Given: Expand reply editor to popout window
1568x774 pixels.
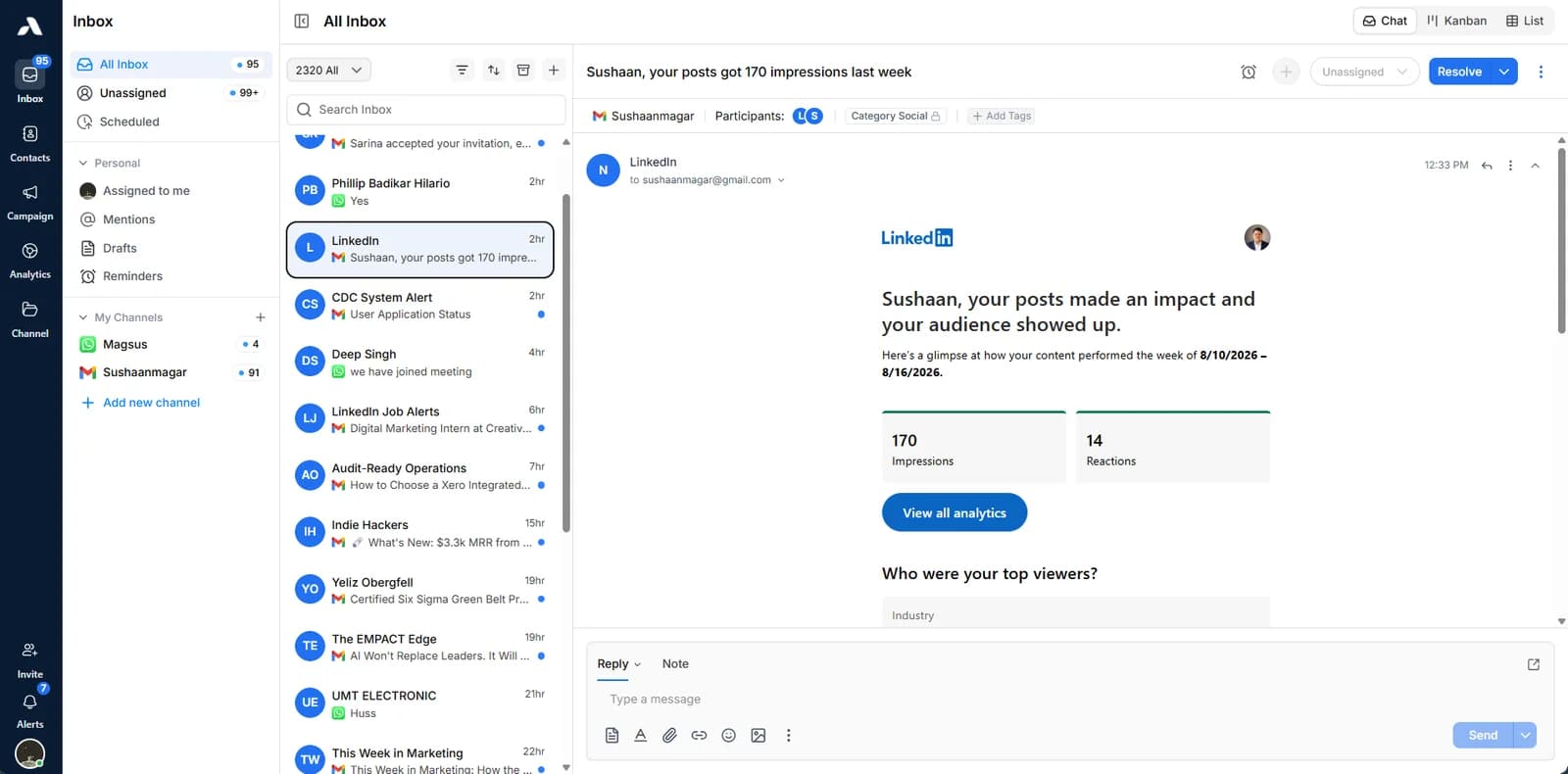Looking at the screenshot, I should (1534, 664).
